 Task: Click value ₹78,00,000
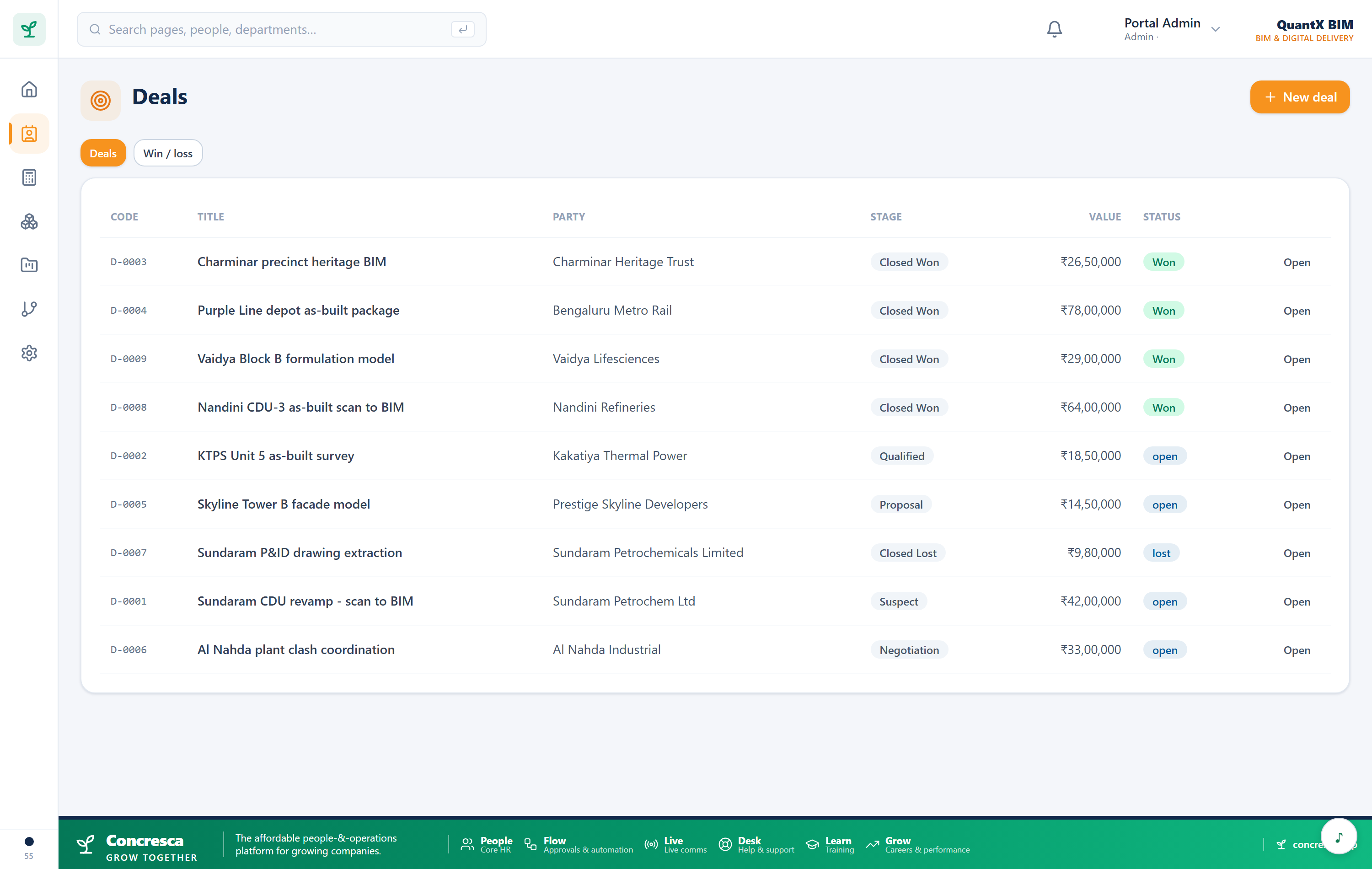(1090, 310)
